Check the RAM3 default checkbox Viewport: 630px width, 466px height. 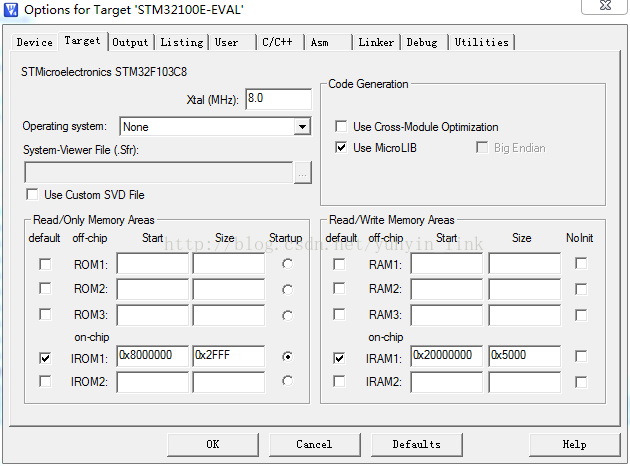(339, 314)
